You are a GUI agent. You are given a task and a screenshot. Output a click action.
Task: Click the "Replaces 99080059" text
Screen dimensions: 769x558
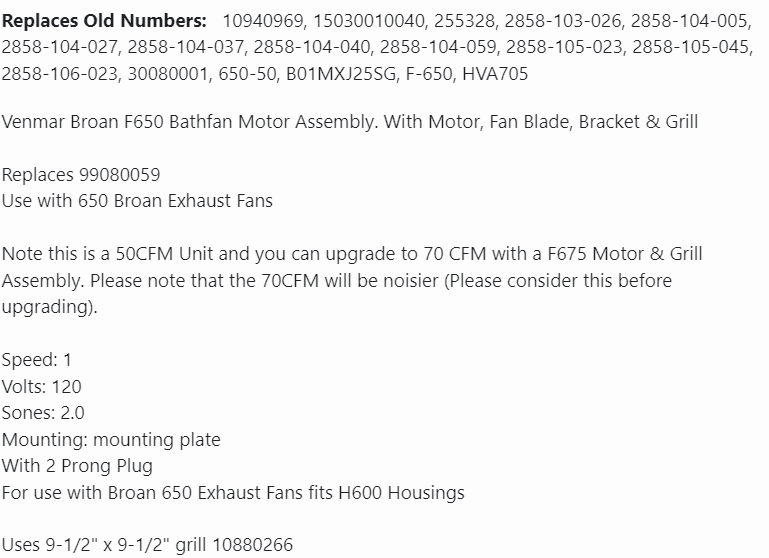[x=81, y=174]
